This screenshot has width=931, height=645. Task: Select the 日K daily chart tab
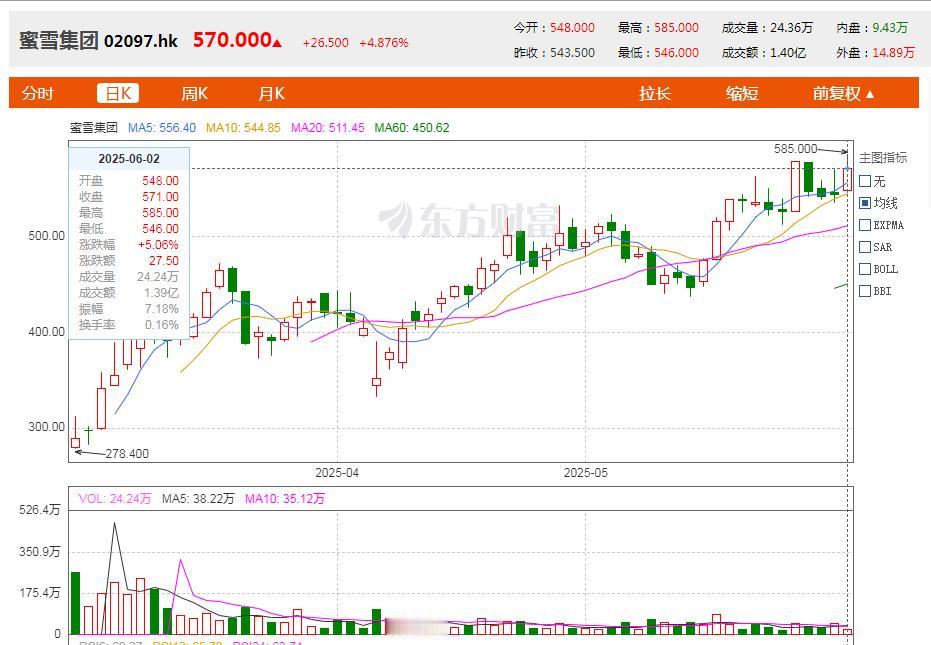click(118, 93)
